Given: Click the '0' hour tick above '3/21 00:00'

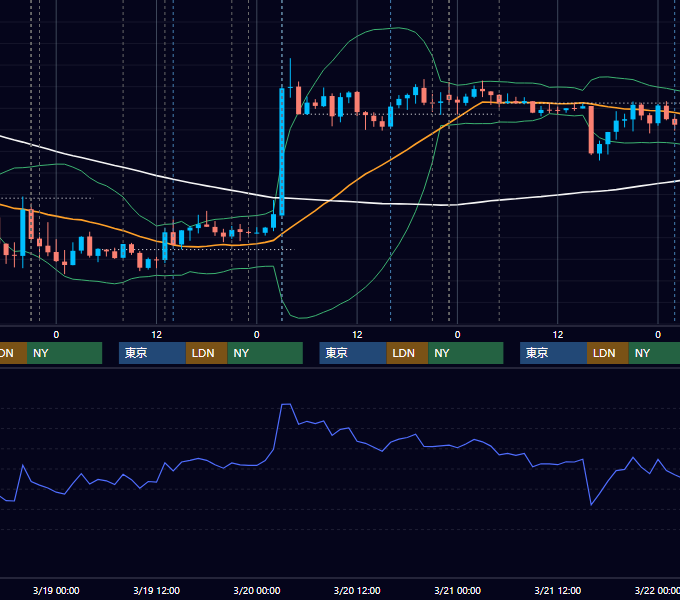Looking at the screenshot, I should coord(457,335).
